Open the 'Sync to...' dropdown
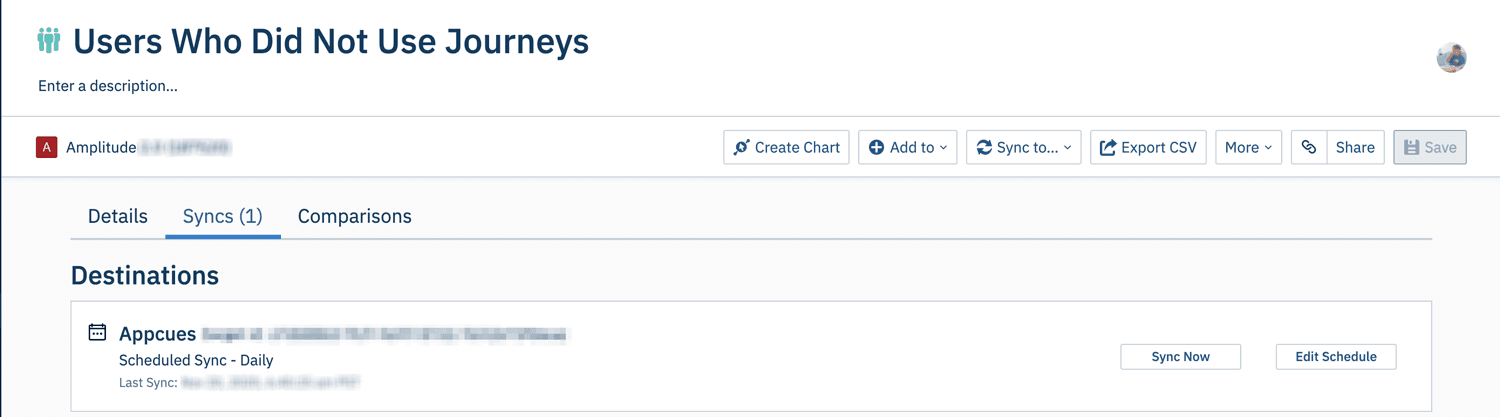The height and width of the screenshot is (417, 1500). point(1023,147)
